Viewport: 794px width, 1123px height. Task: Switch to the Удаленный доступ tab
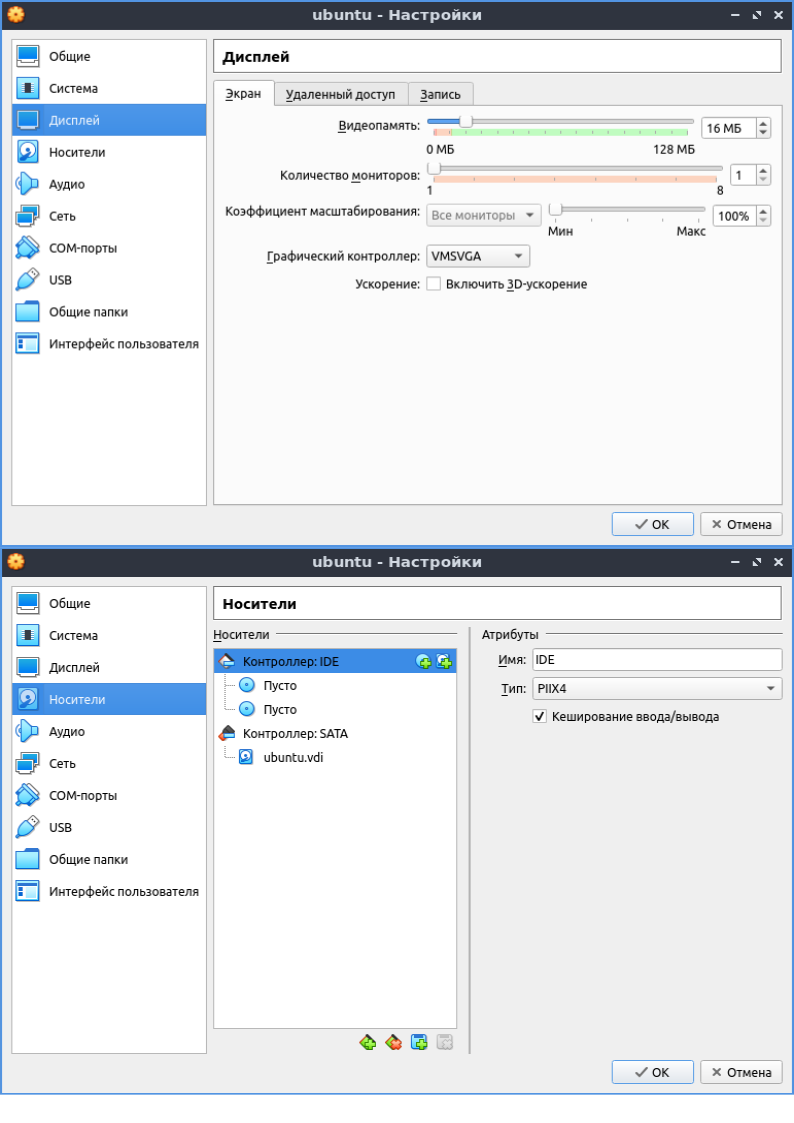340,95
